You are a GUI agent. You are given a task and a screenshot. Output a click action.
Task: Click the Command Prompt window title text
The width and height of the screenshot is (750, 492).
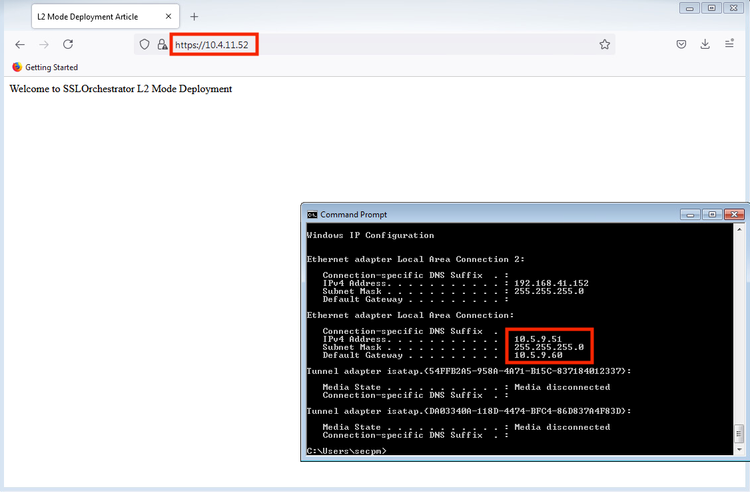tap(353, 215)
